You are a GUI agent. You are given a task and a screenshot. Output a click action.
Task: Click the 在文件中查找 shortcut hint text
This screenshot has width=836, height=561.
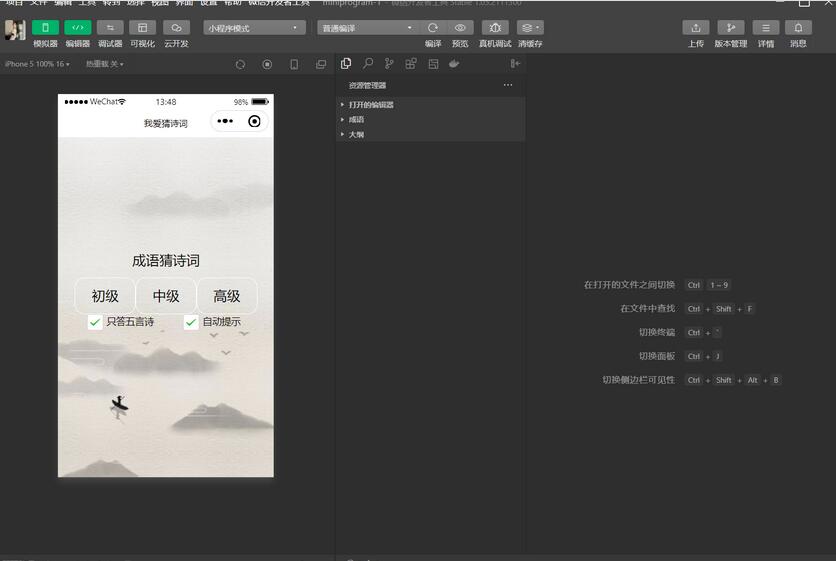tap(648, 308)
